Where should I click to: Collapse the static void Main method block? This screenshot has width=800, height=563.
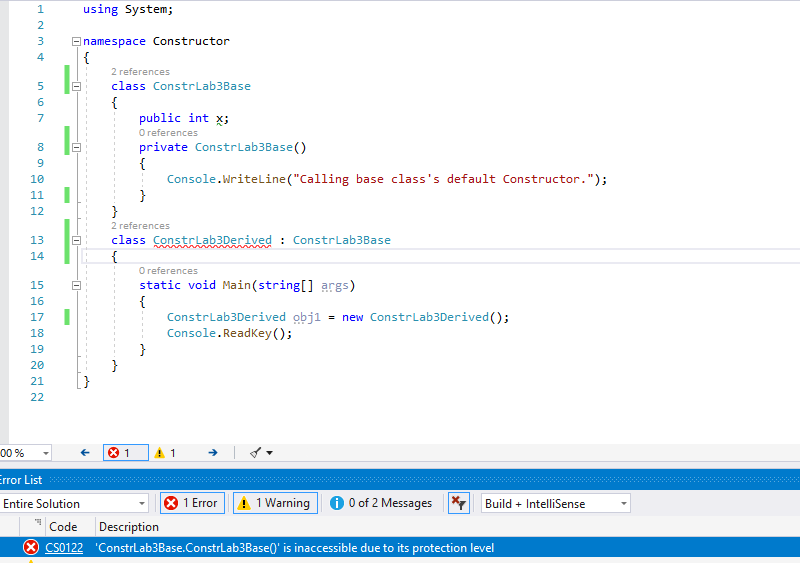tap(77, 285)
